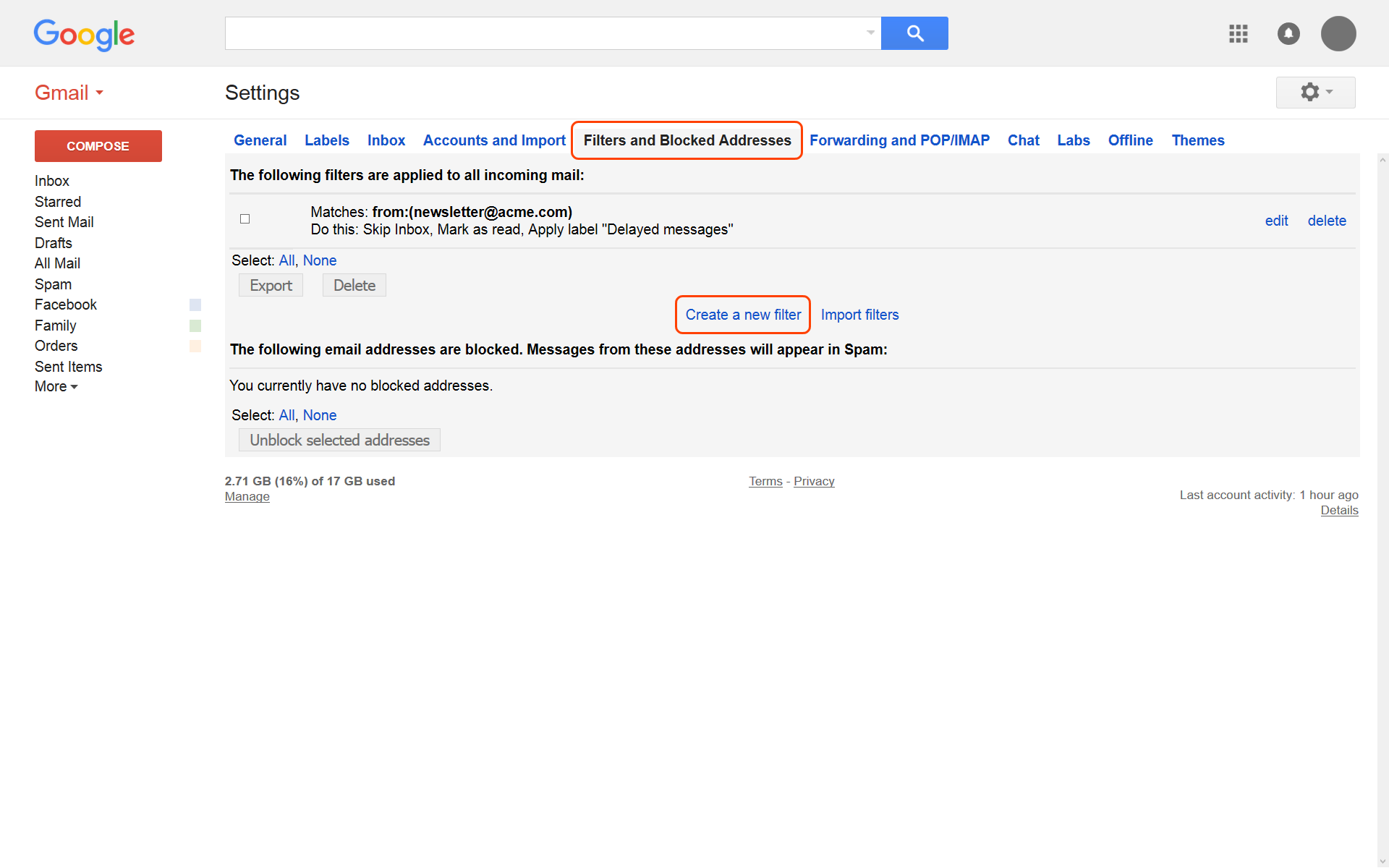Image resolution: width=1389 pixels, height=868 pixels.
Task: Open the notifications bell
Action: point(1288,33)
